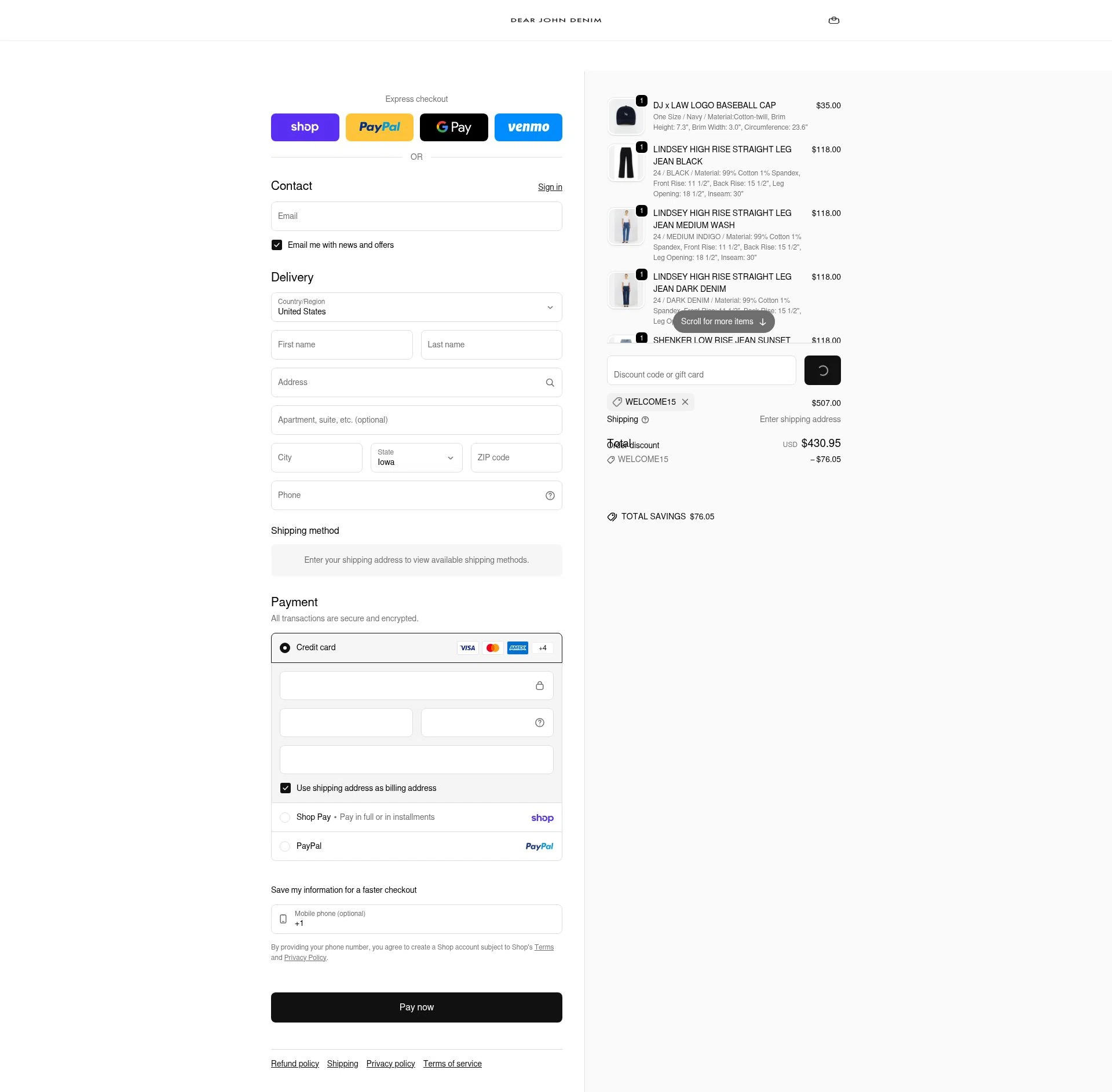The width and height of the screenshot is (1112, 1092).
Task: Click Scroll for more items button
Action: (723, 321)
